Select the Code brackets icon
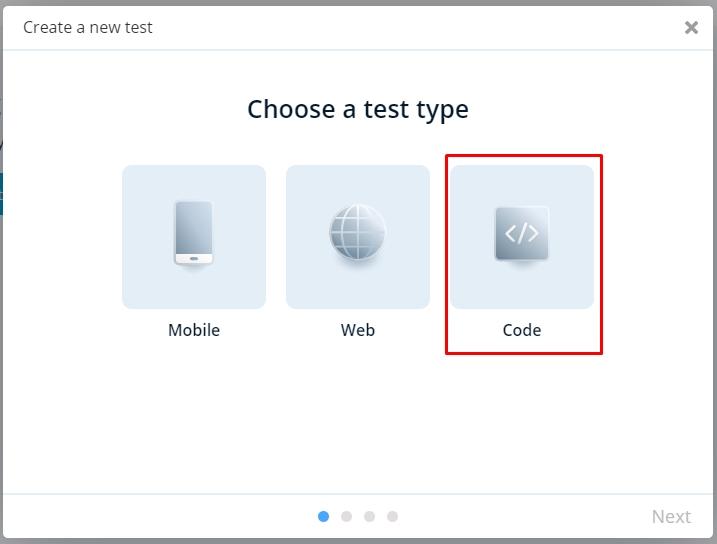Viewport: 717px width, 544px height. coord(522,233)
